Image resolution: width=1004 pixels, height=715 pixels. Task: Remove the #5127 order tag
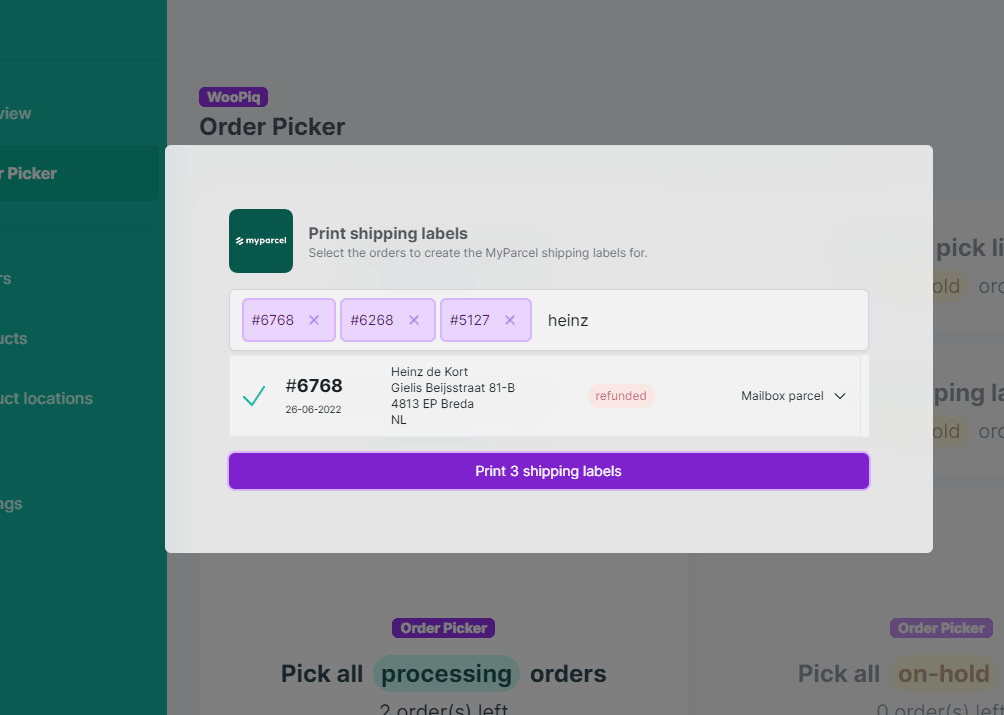(x=510, y=320)
